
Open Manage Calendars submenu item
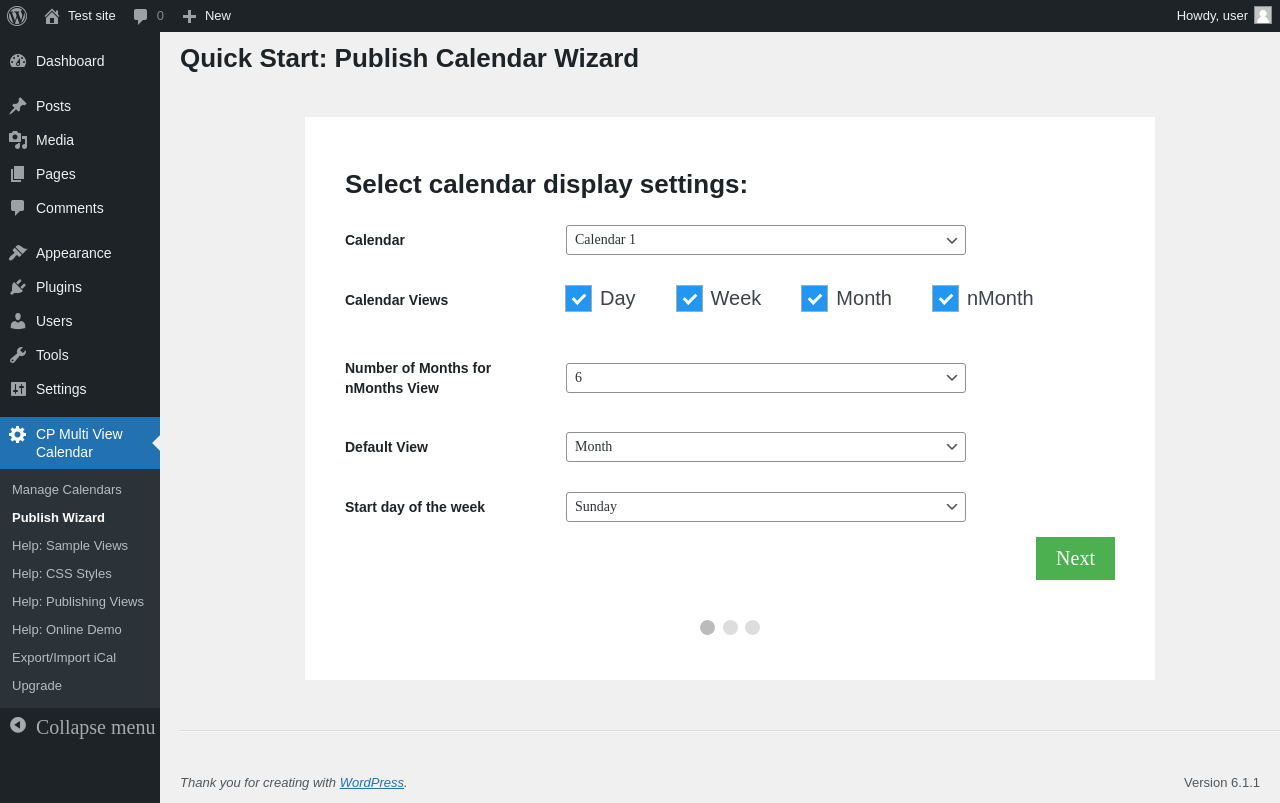(x=67, y=490)
